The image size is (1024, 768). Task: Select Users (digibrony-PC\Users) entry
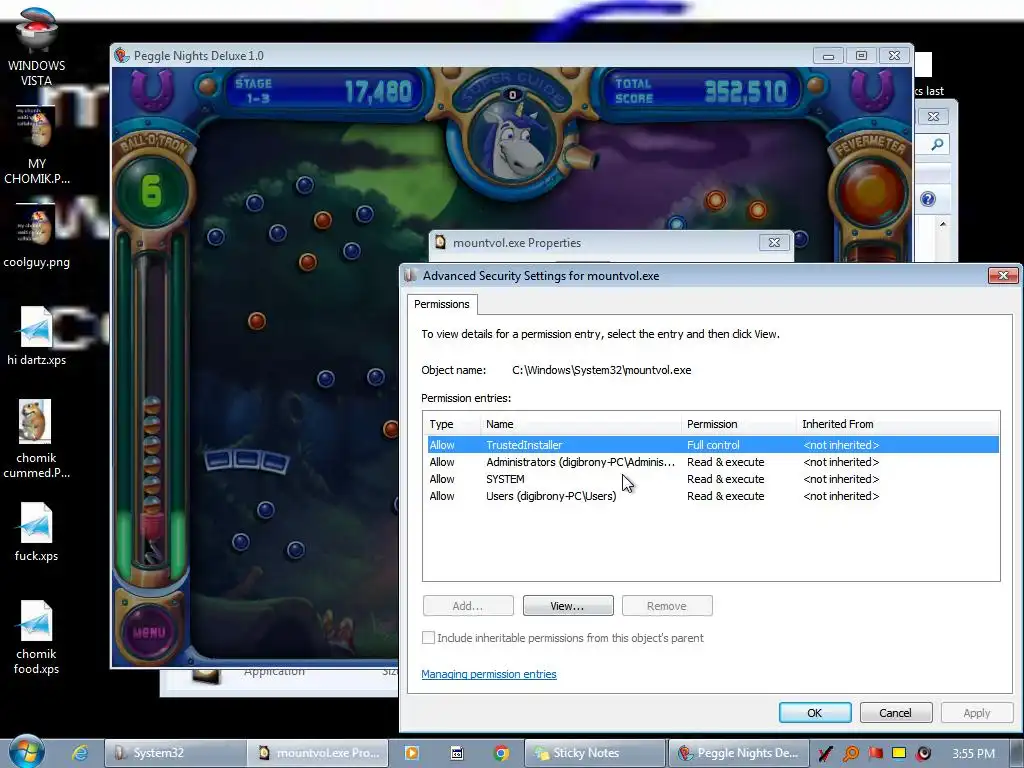(712, 496)
